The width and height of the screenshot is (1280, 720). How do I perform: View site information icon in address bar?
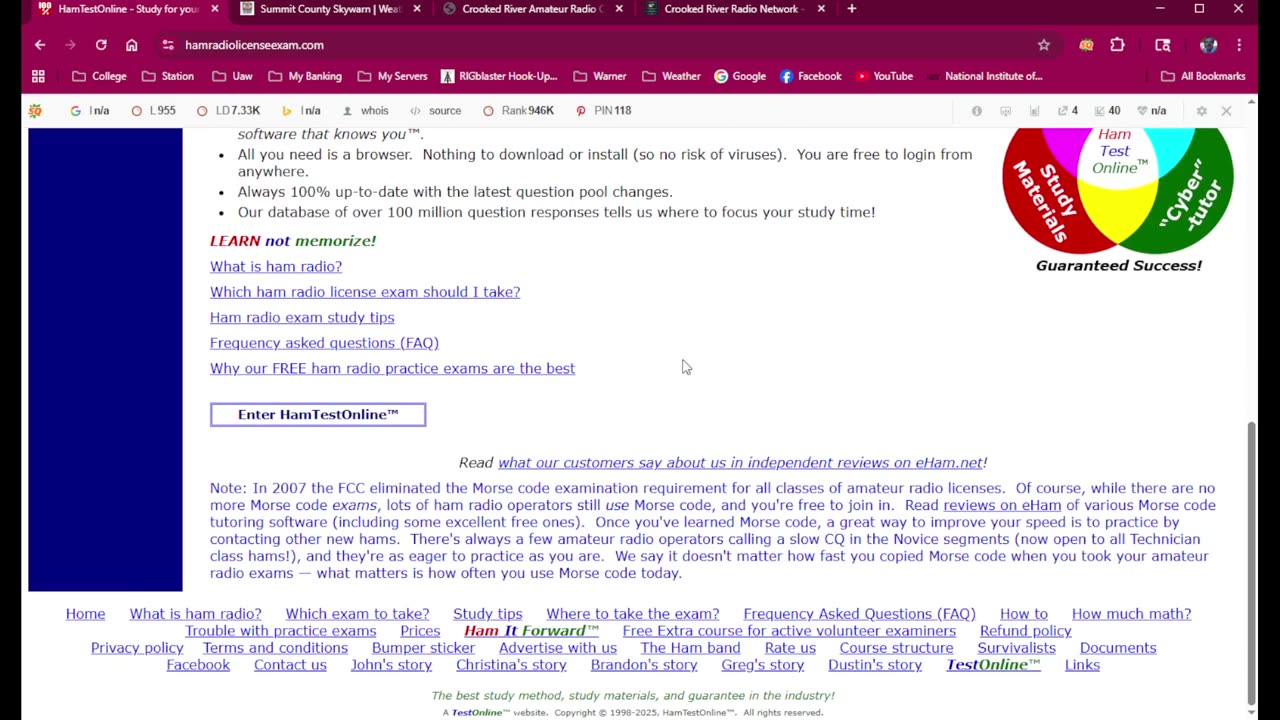167,45
